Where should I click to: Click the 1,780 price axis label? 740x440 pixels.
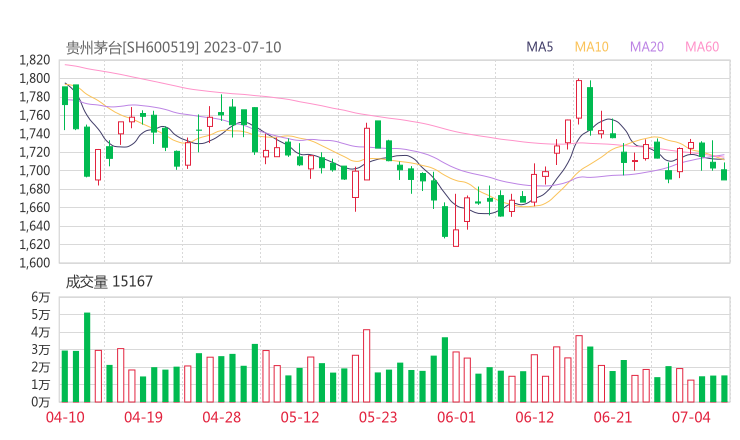click(34, 97)
